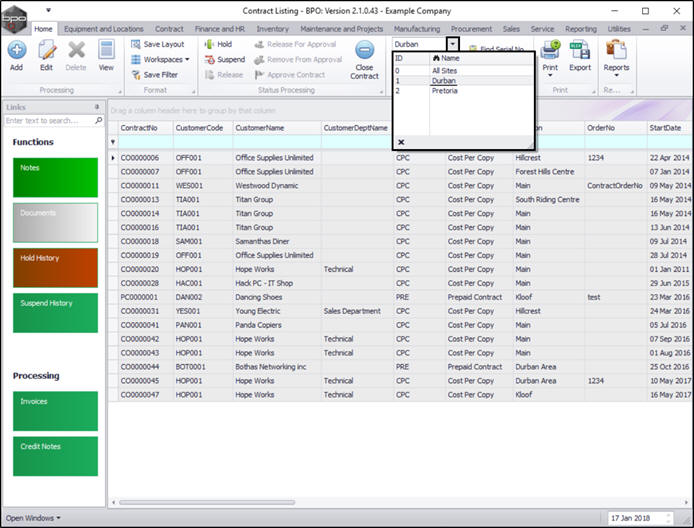Screen dimensions: 694x528
Task: Open the Contract ribbon tab
Action: pos(169,29)
